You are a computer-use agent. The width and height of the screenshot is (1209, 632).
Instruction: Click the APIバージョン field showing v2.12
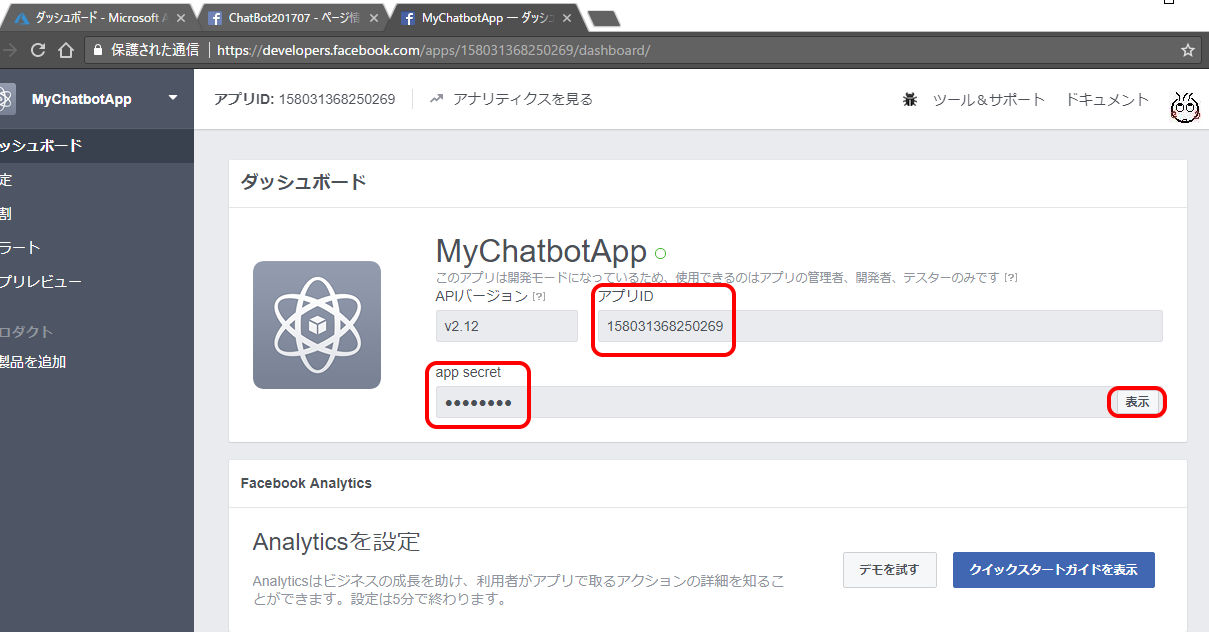click(507, 326)
